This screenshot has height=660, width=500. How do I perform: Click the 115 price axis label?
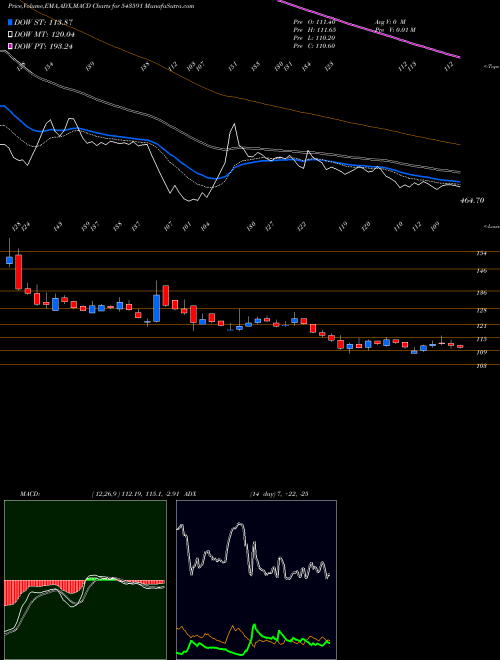482,339
